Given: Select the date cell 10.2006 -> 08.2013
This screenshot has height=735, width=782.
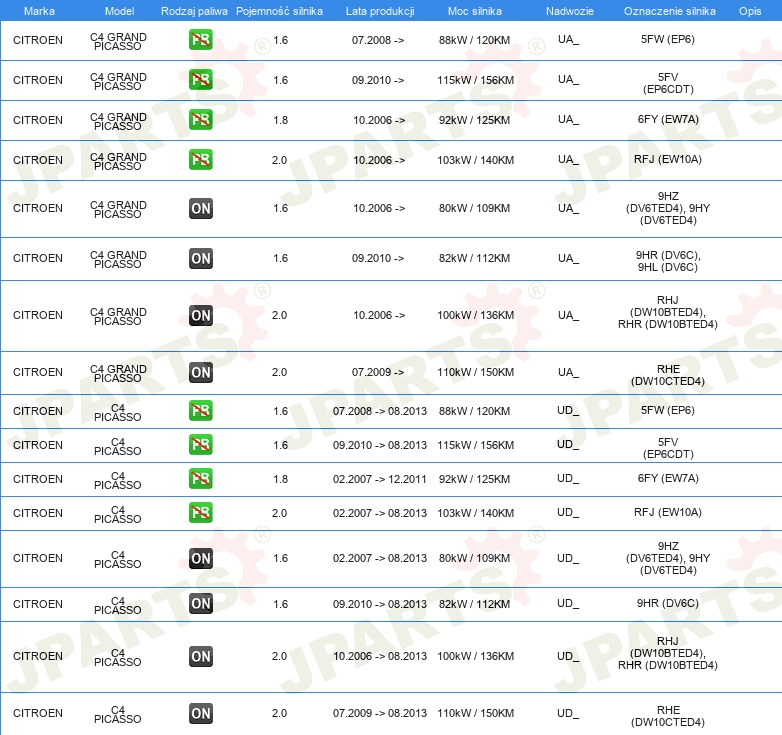Looking at the screenshot, I should pyautogui.click(x=380, y=656).
